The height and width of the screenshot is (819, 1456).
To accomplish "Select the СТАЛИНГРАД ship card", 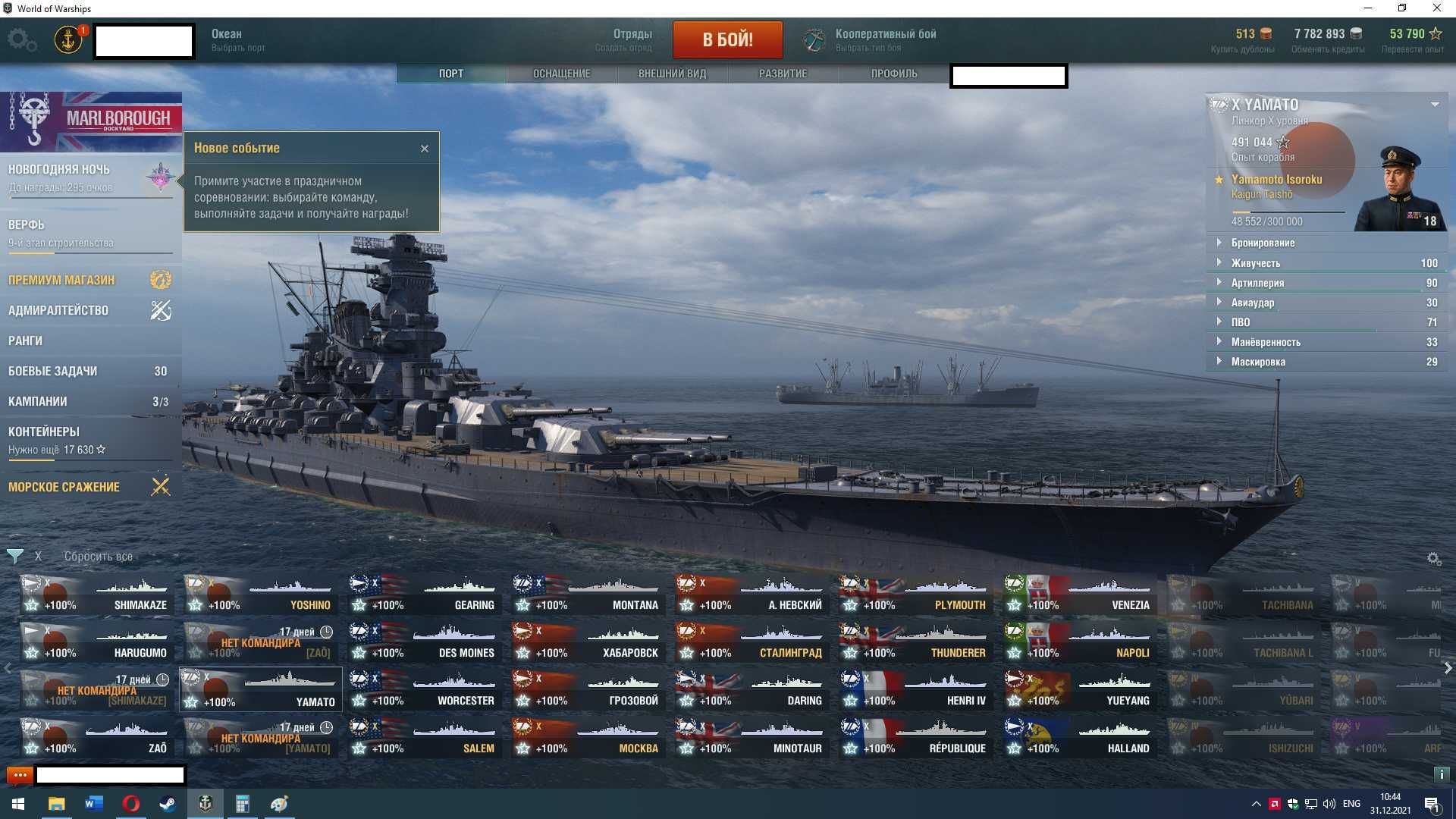I will pos(752,642).
